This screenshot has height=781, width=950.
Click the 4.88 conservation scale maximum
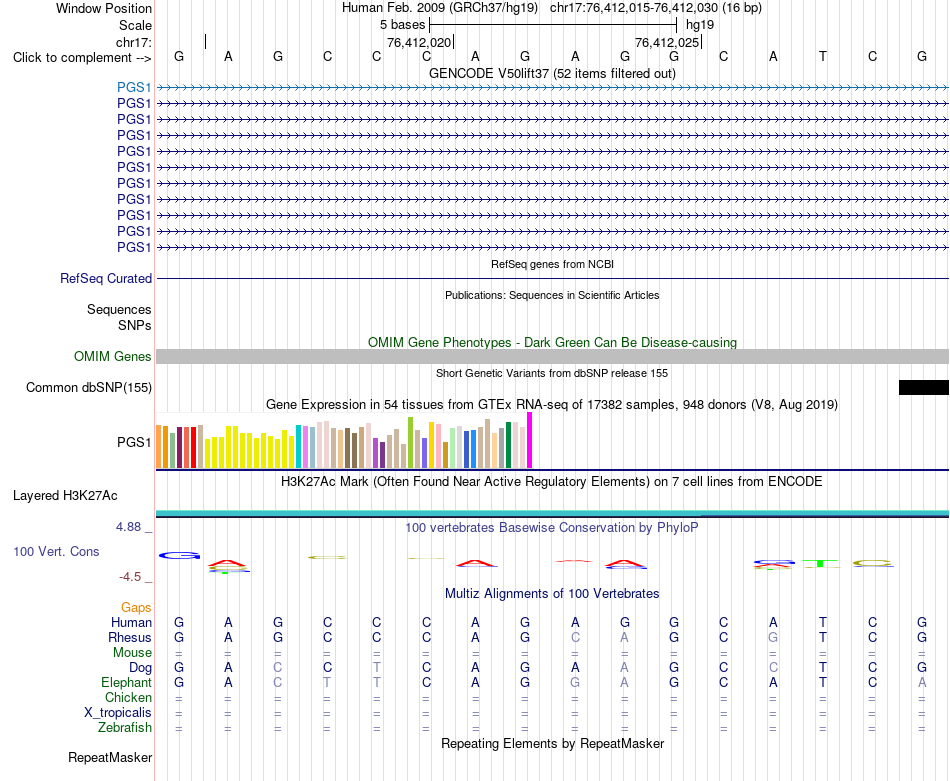coord(128,527)
